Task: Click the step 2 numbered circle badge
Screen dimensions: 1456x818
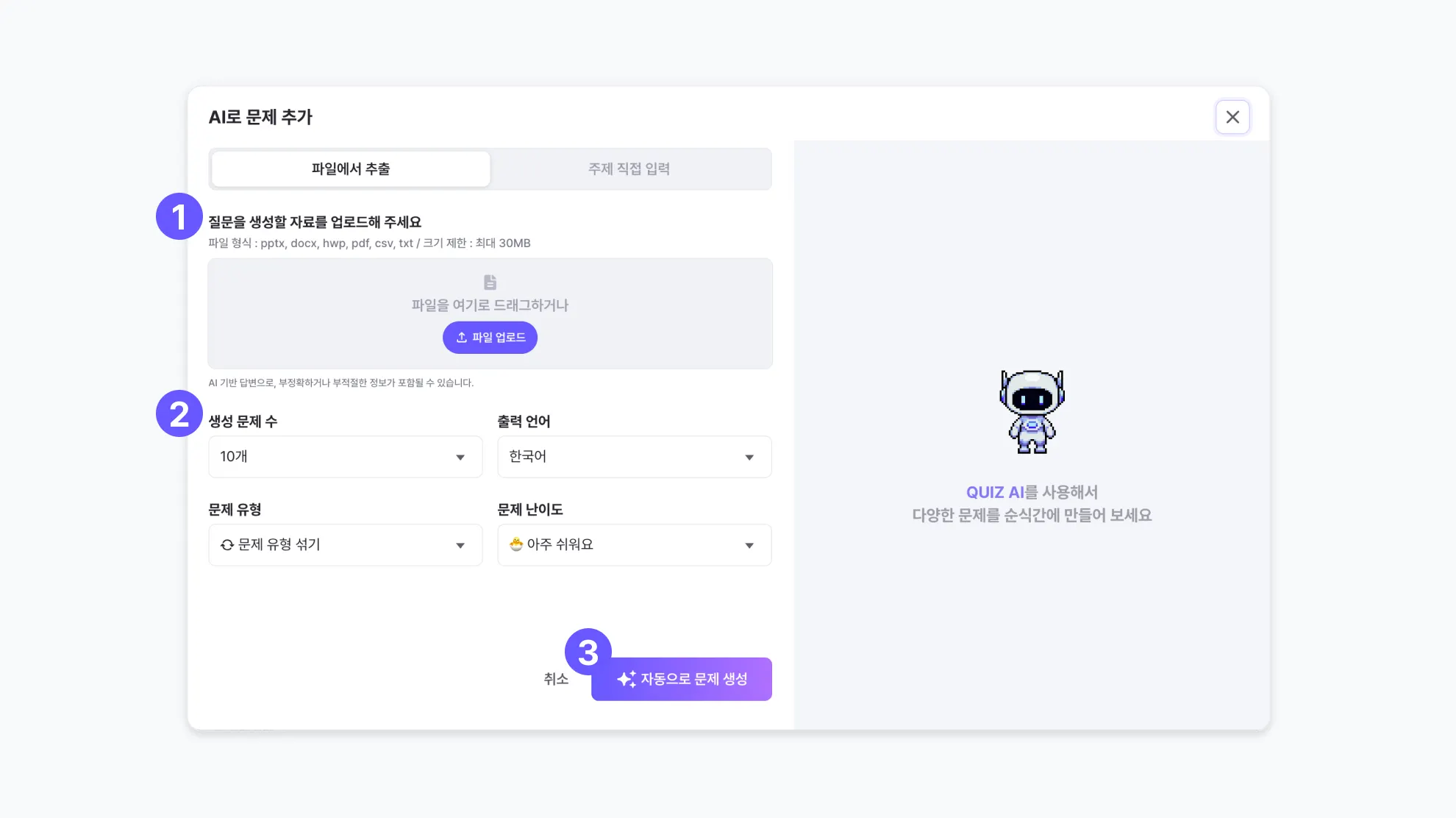Action: click(x=179, y=413)
